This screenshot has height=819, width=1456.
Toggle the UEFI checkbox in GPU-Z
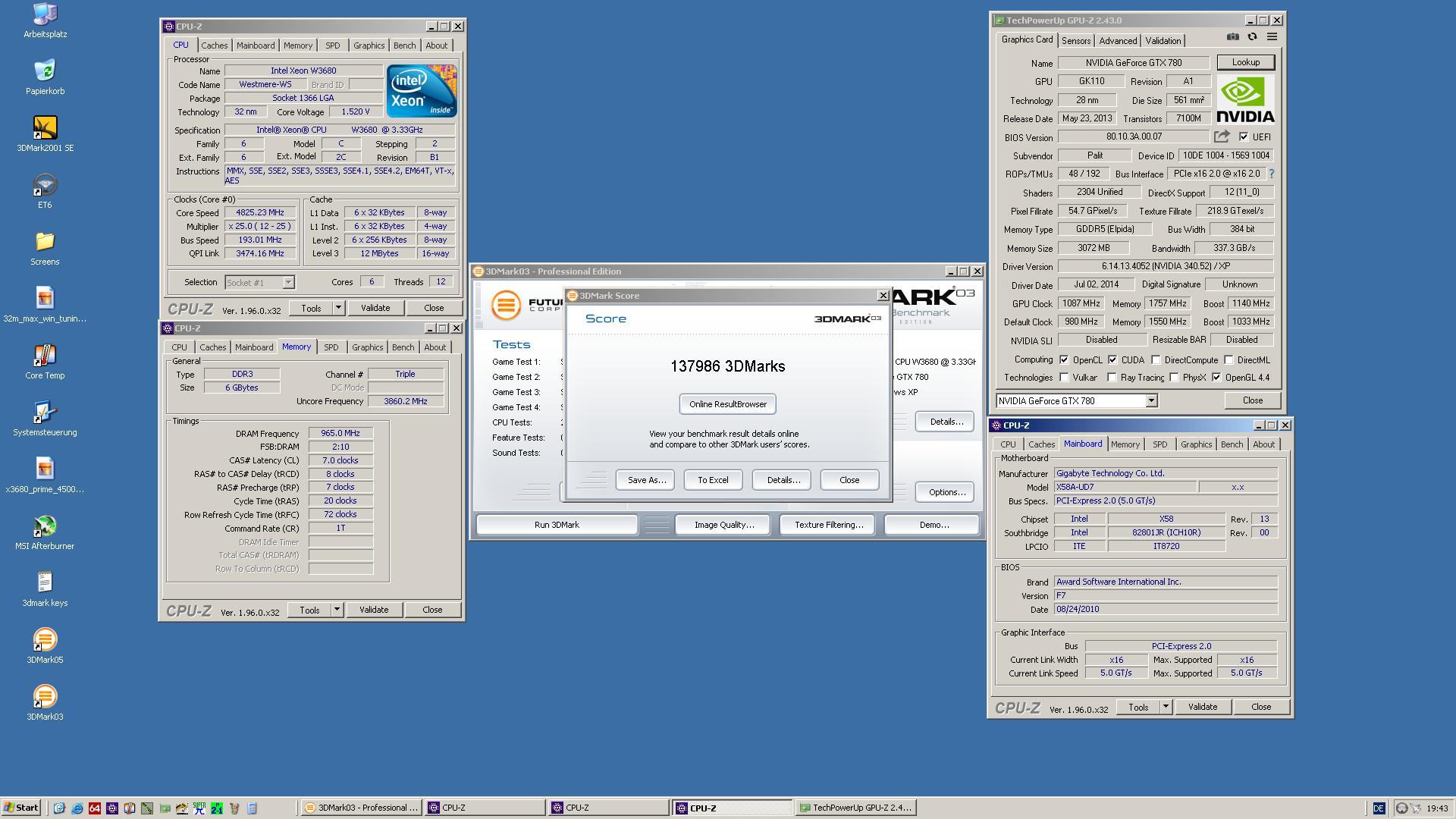click(x=1244, y=136)
